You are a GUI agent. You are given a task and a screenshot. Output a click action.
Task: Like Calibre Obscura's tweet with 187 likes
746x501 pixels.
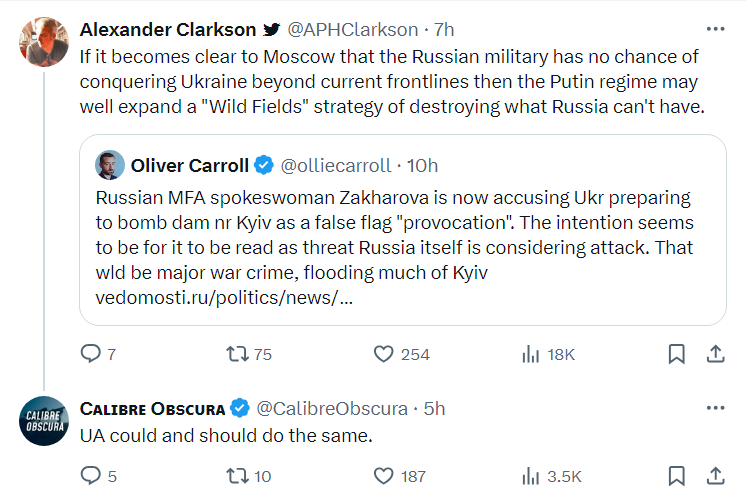click(383, 476)
